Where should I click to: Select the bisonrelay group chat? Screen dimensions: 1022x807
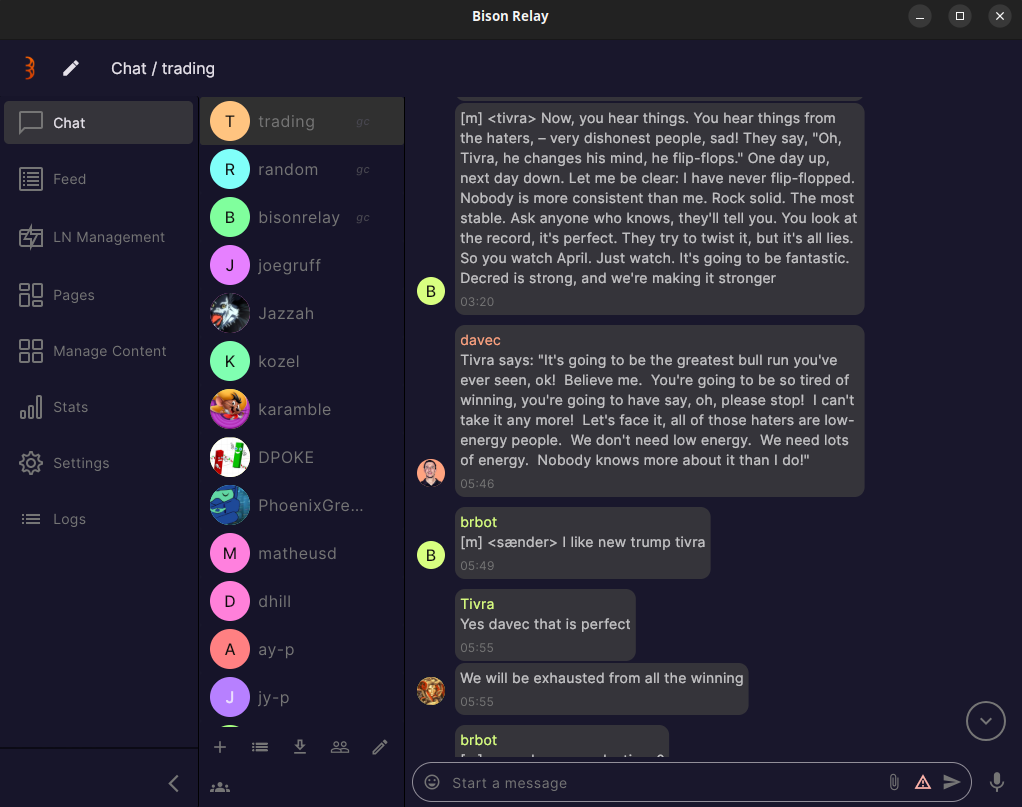(298, 217)
